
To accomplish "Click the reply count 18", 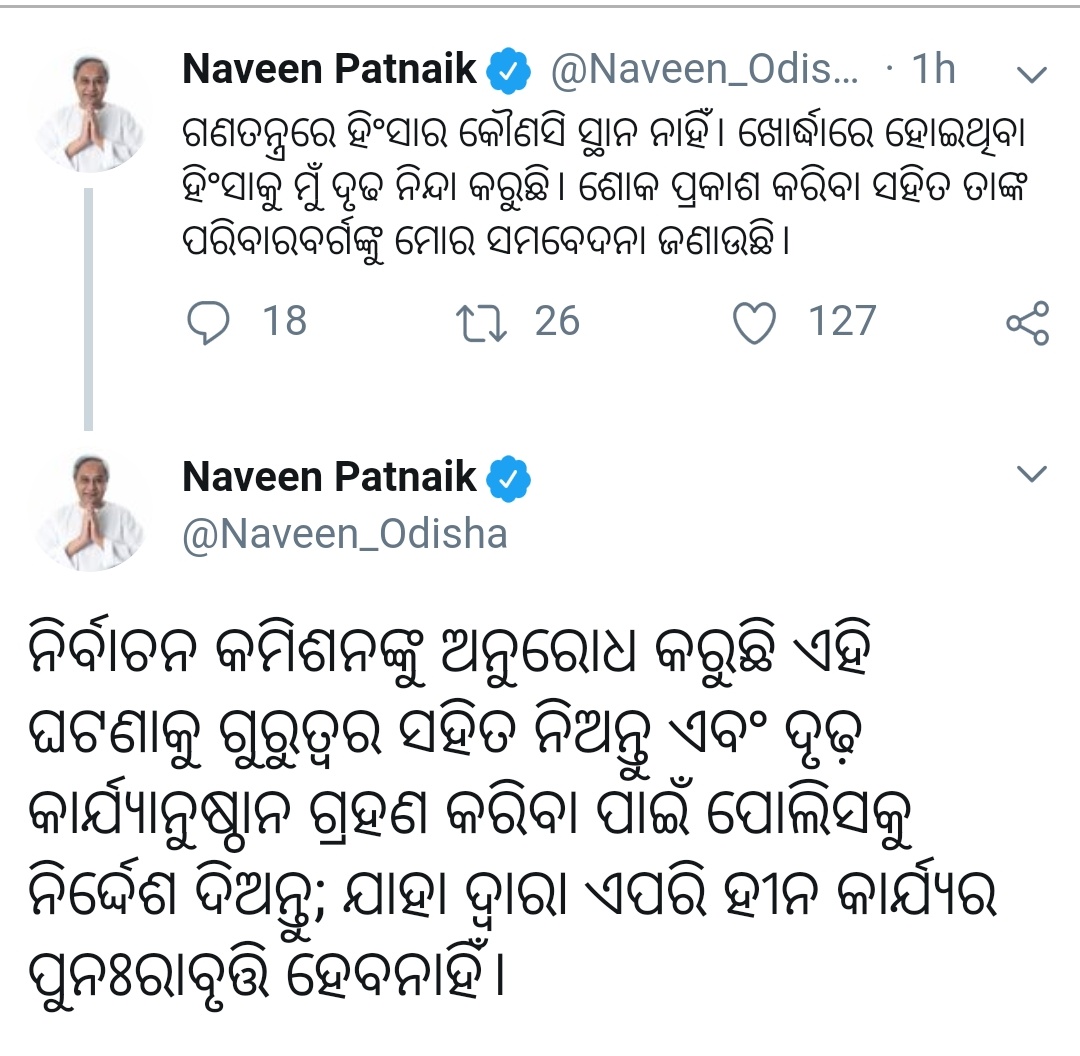I will pos(284,322).
